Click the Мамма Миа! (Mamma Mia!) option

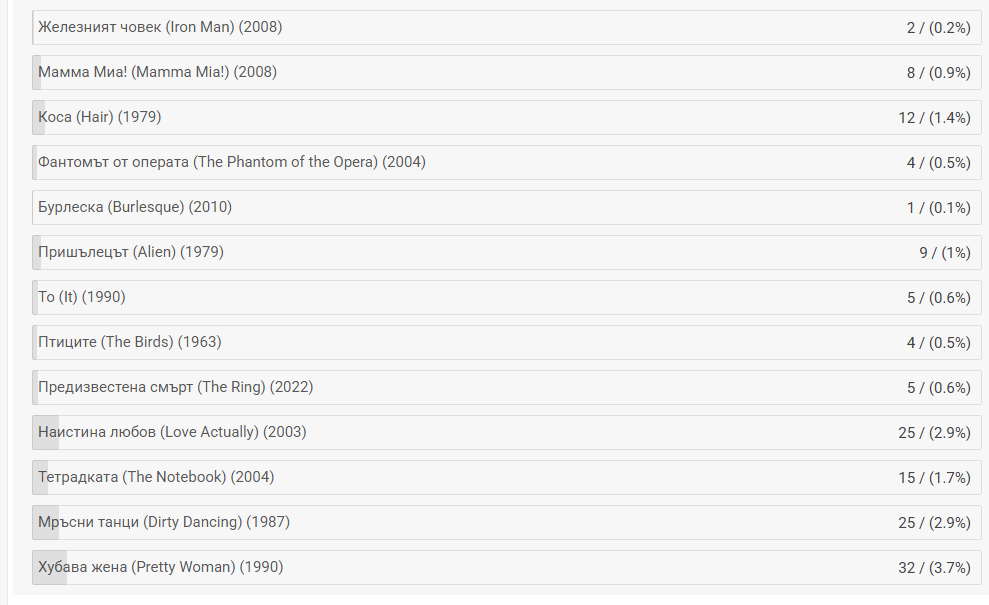click(506, 72)
